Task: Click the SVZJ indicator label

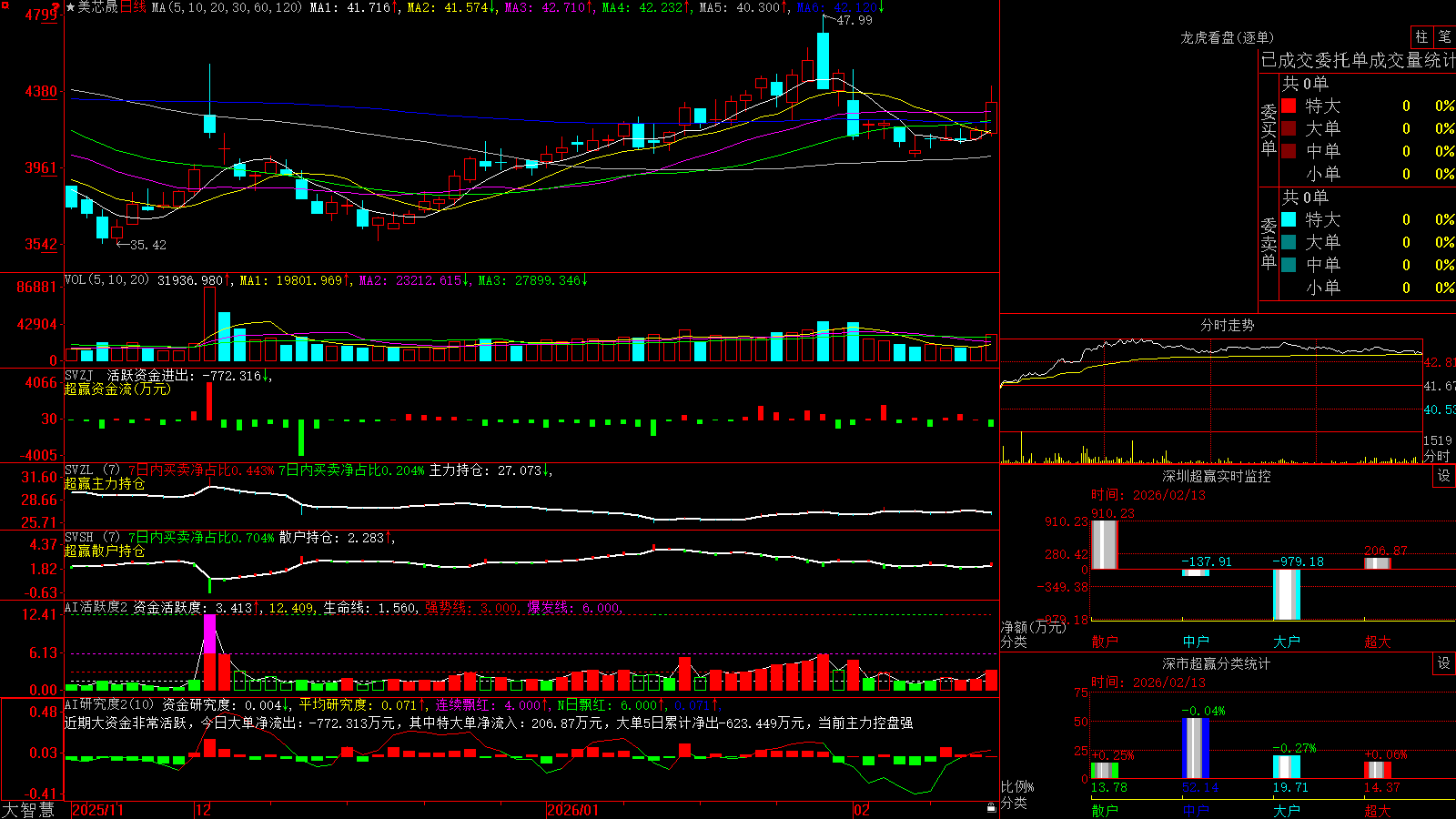Action: [x=79, y=375]
